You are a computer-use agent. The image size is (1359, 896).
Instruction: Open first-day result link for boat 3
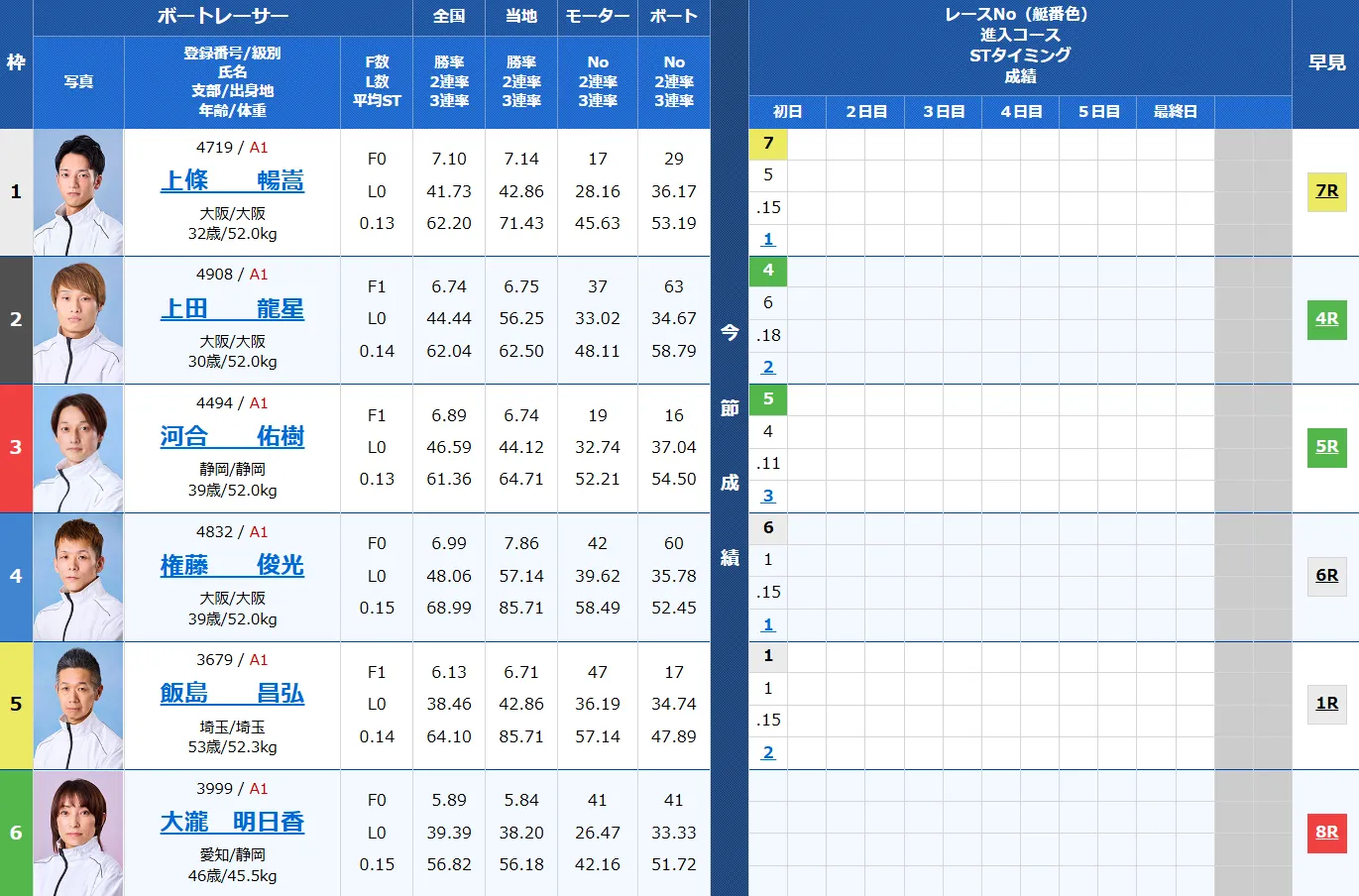click(x=768, y=497)
